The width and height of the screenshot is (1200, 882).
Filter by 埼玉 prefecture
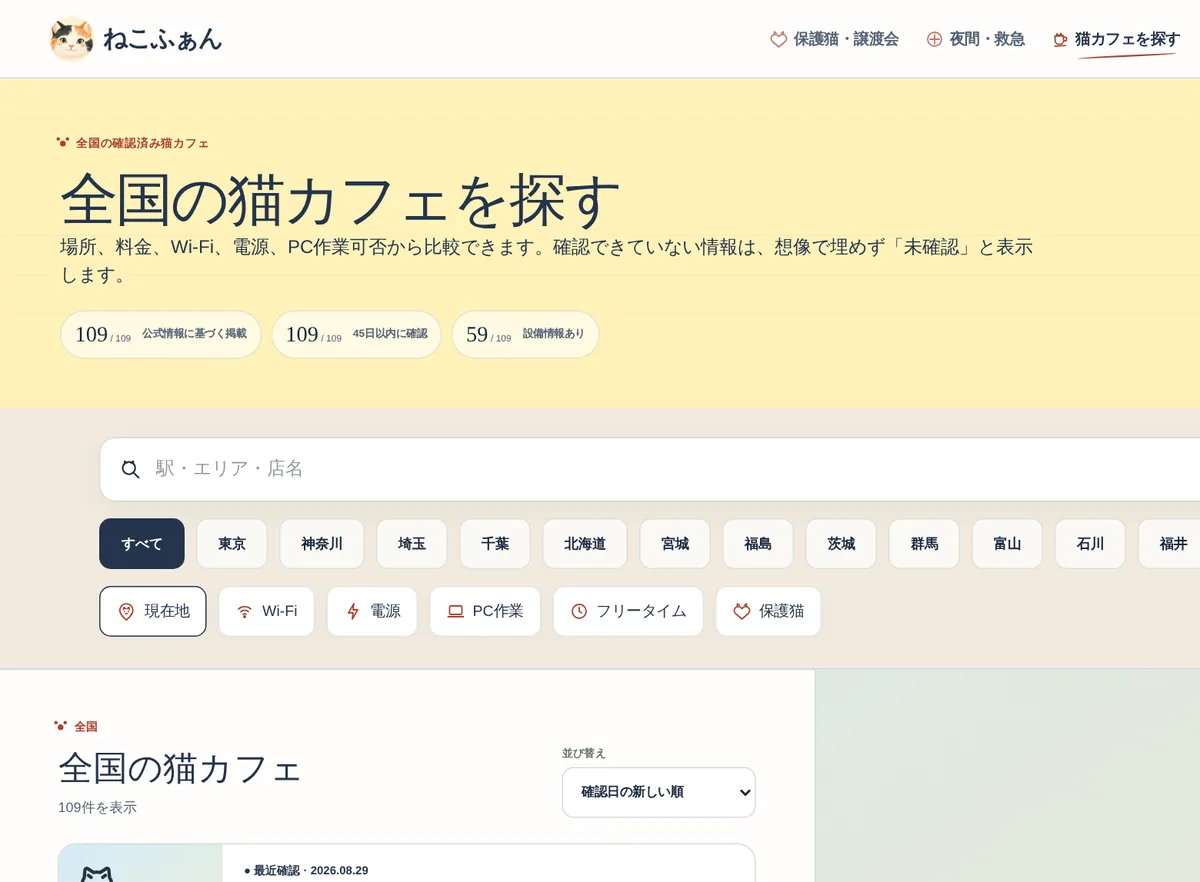[x=412, y=544]
